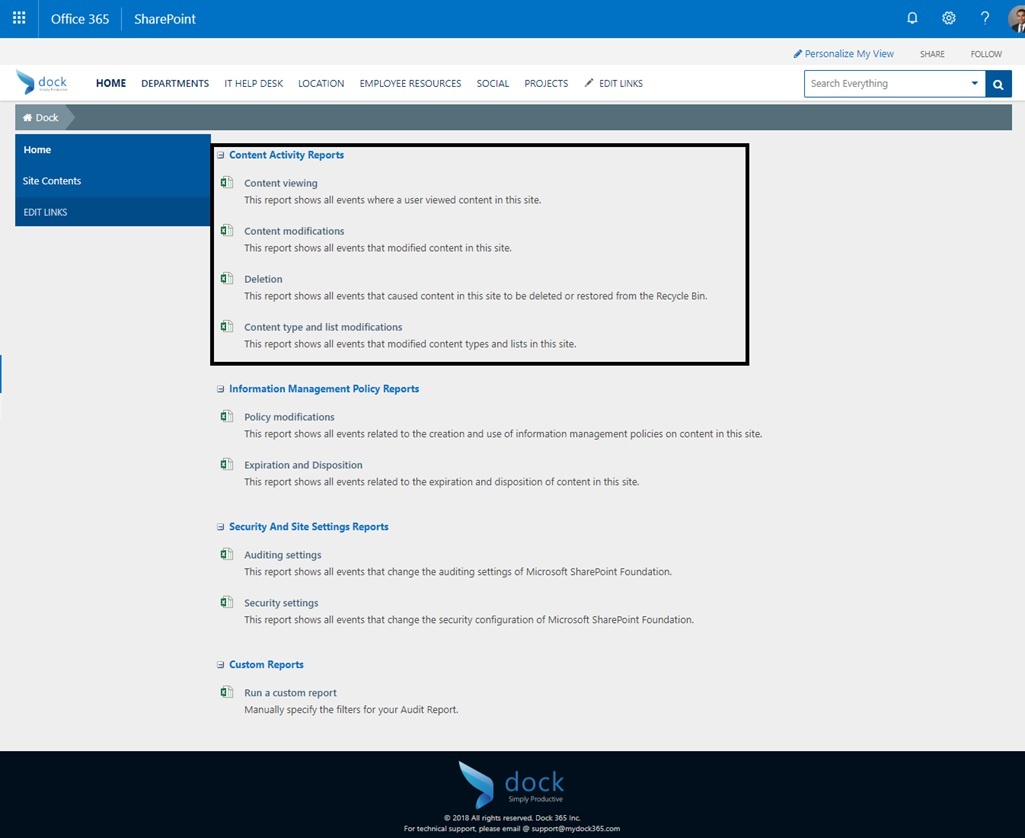The width and height of the screenshot is (1025, 838).
Task: Open the Office 365 app launcher
Action: pos(18,17)
